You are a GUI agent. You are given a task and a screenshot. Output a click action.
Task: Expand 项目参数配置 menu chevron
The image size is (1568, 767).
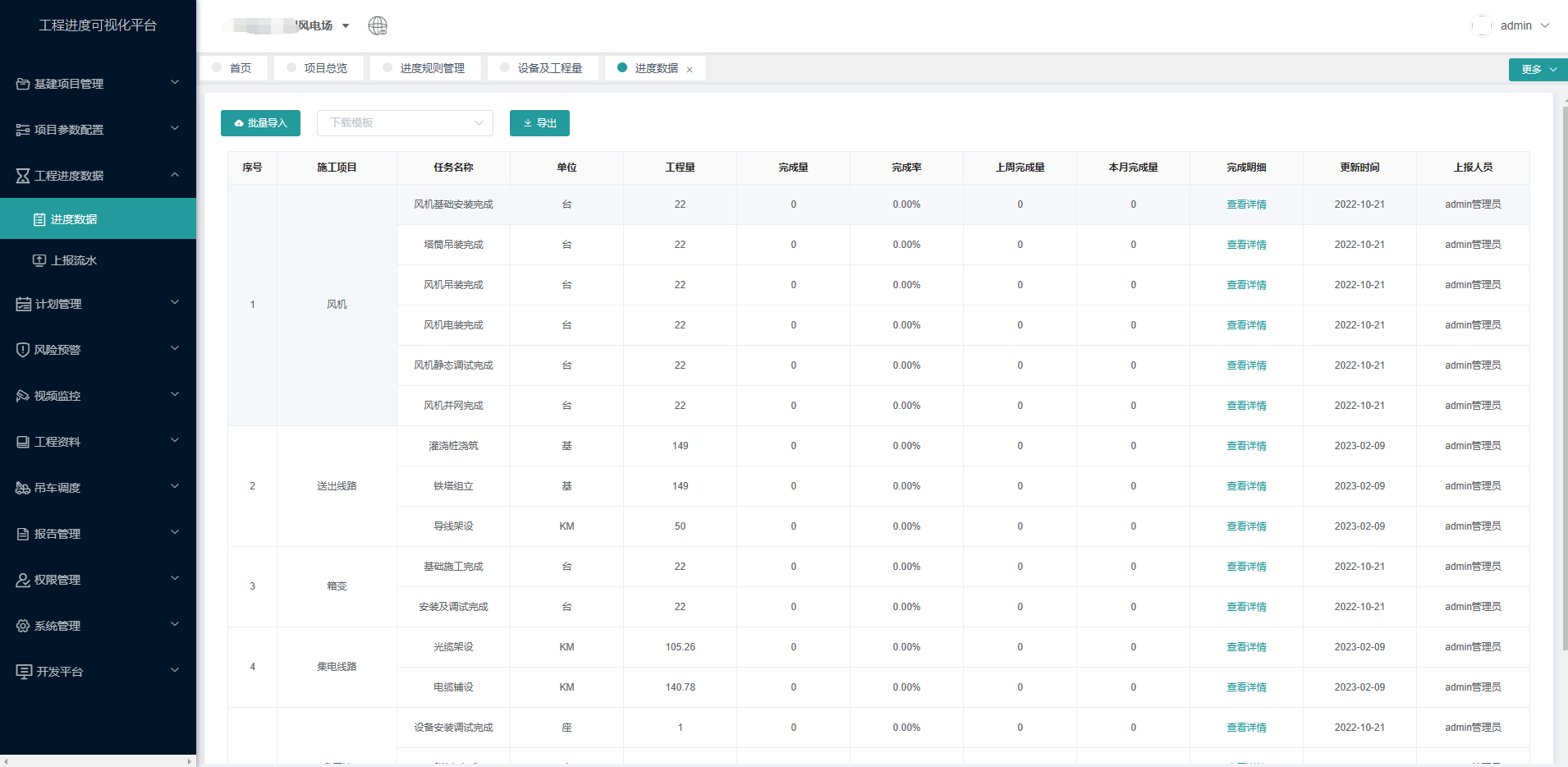(x=175, y=128)
